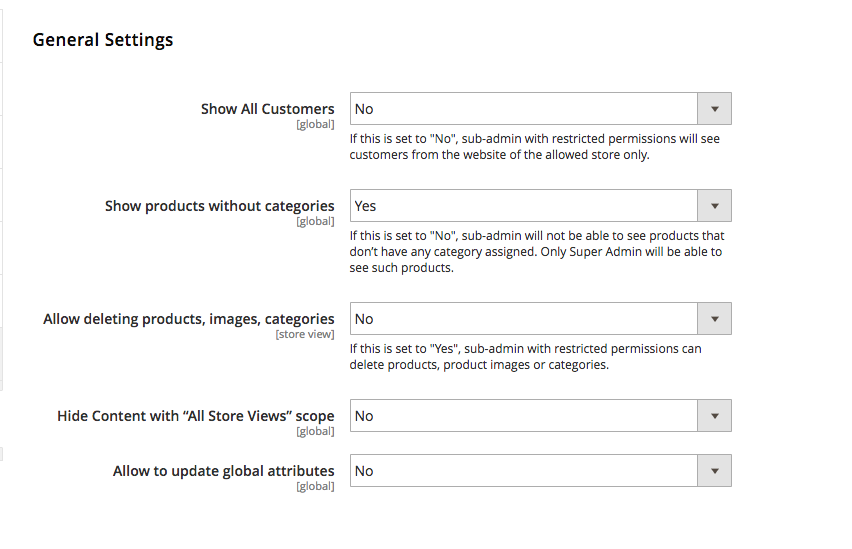Viewport: 852px width, 549px height.
Task: Click the Show All Customers dropdown arrow
Action: click(714, 109)
